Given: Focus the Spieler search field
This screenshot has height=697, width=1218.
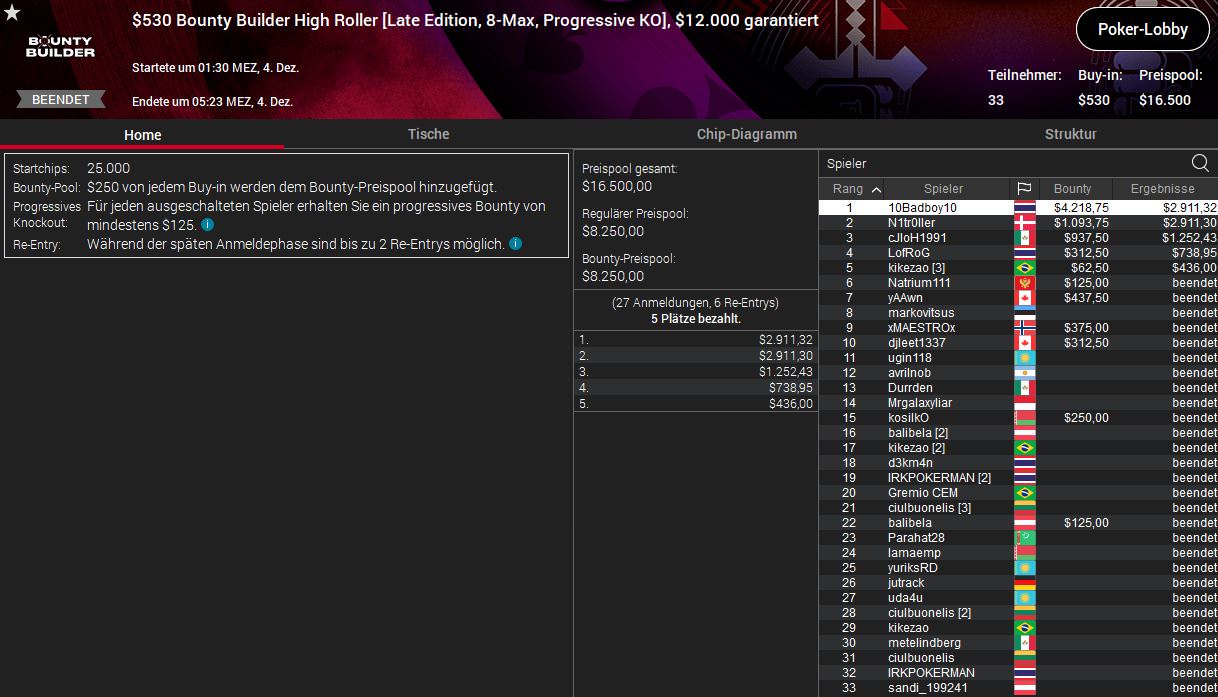Looking at the screenshot, I should (x=1000, y=164).
